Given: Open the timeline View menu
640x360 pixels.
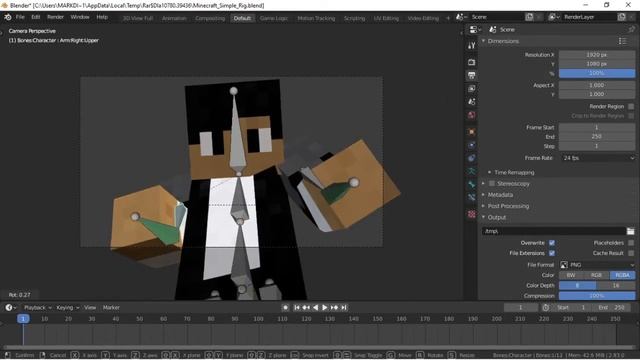Looking at the screenshot, I should 90,307.
